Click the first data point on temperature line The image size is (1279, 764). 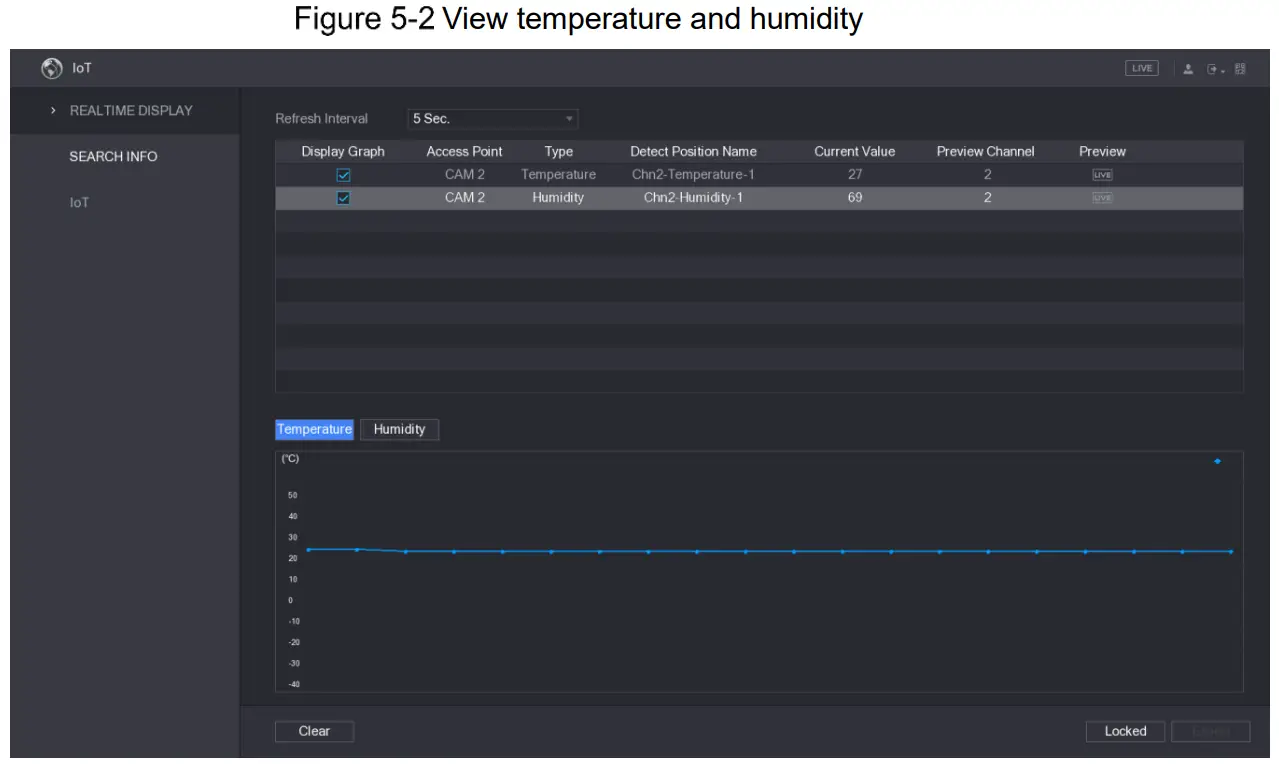pyautogui.click(x=308, y=549)
